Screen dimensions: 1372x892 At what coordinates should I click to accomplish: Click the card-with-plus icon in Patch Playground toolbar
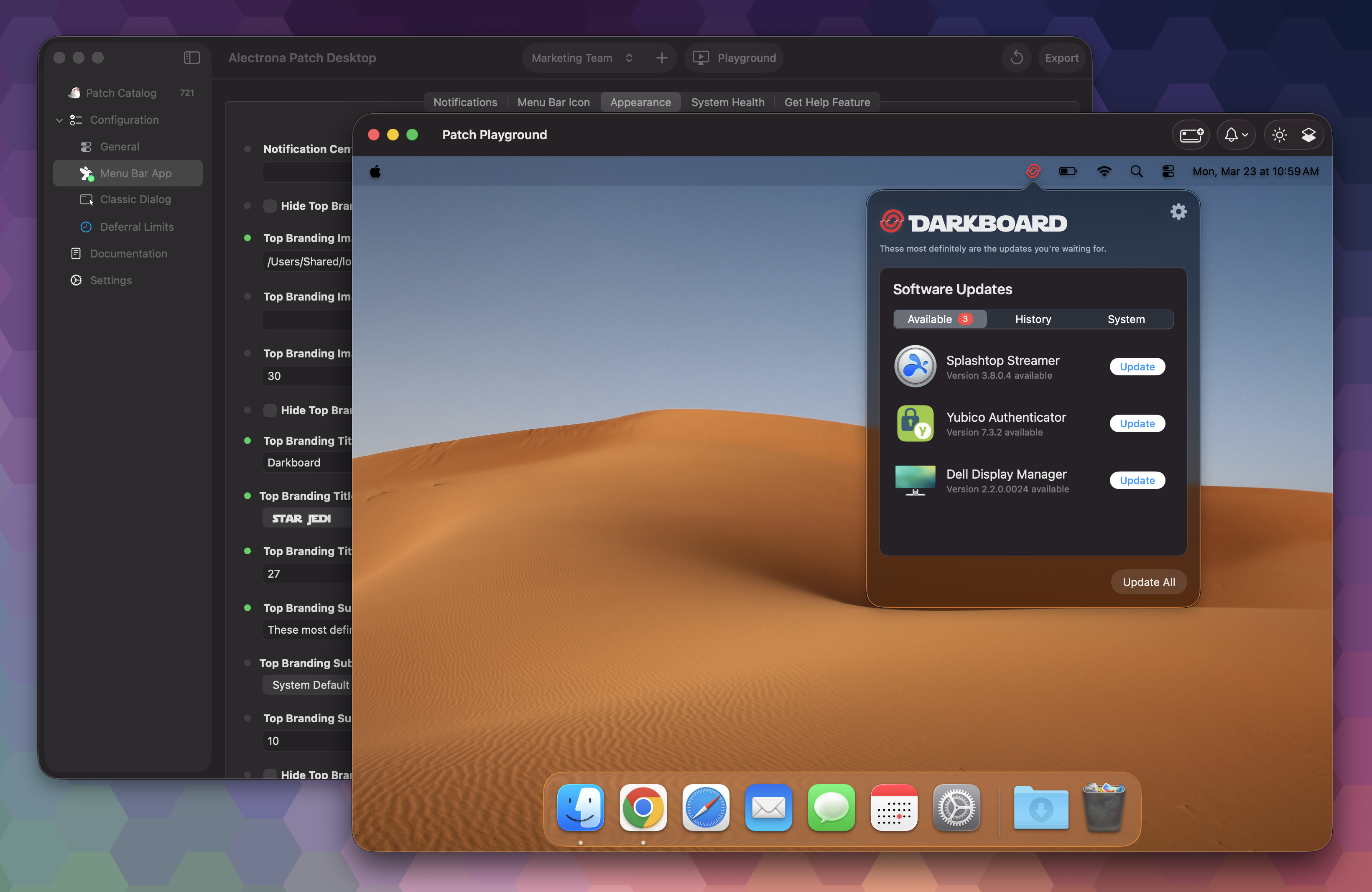tap(1191, 135)
